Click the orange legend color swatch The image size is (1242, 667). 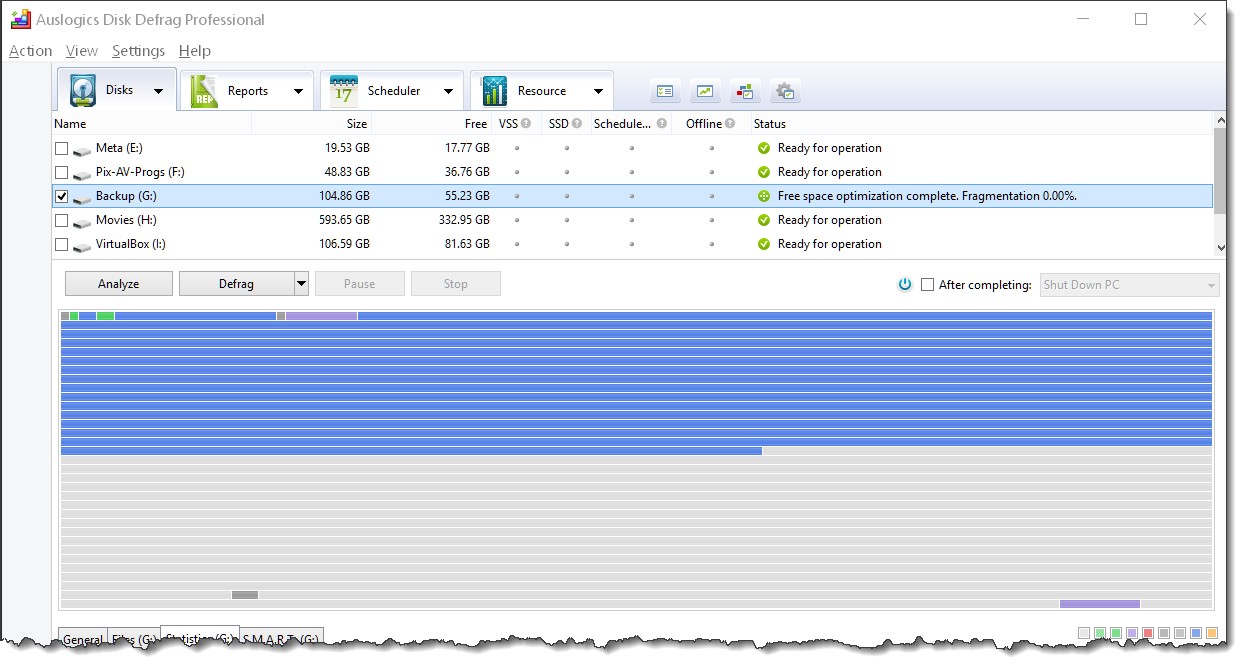point(1212,634)
